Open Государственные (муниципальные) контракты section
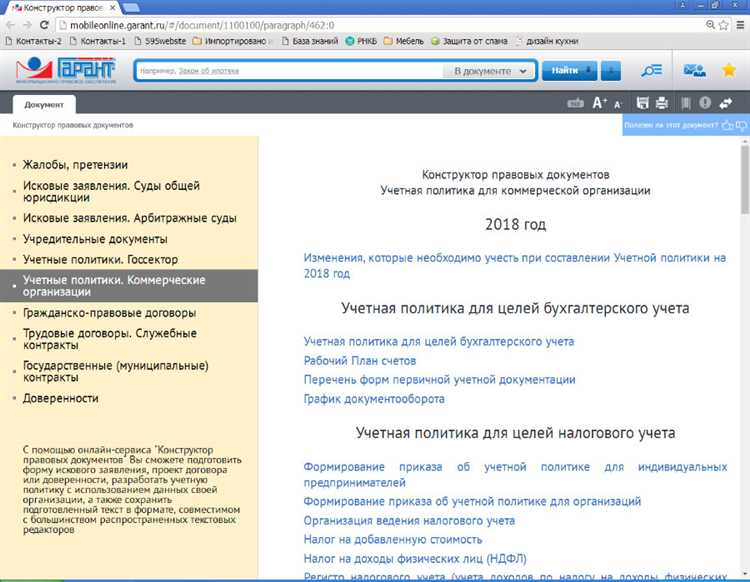This screenshot has height=582, width=750. (x=115, y=372)
